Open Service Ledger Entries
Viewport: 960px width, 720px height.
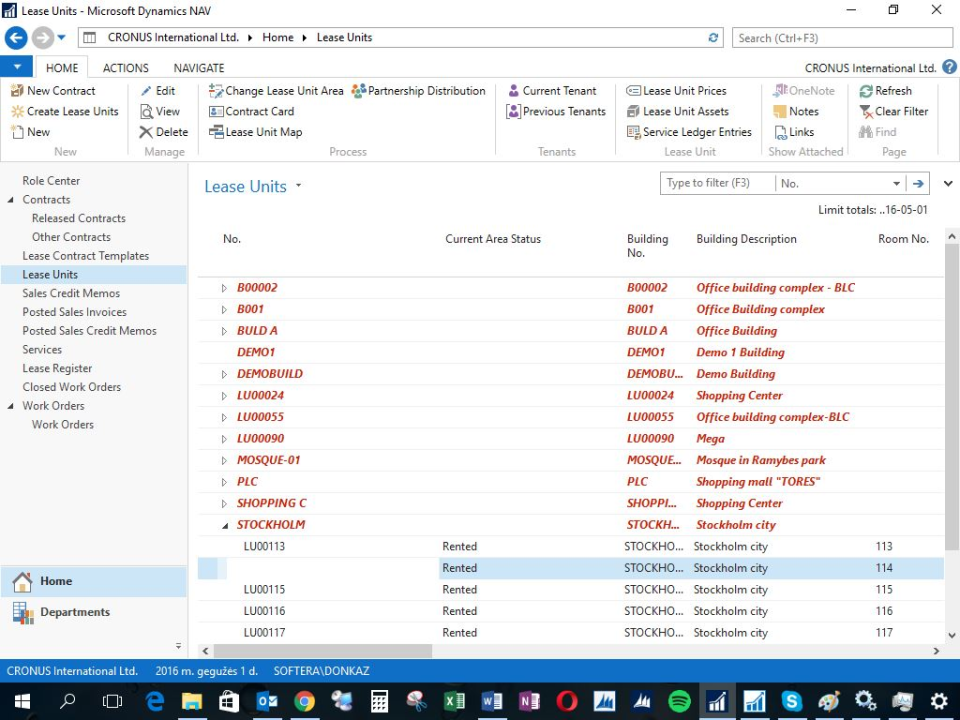pos(689,132)
